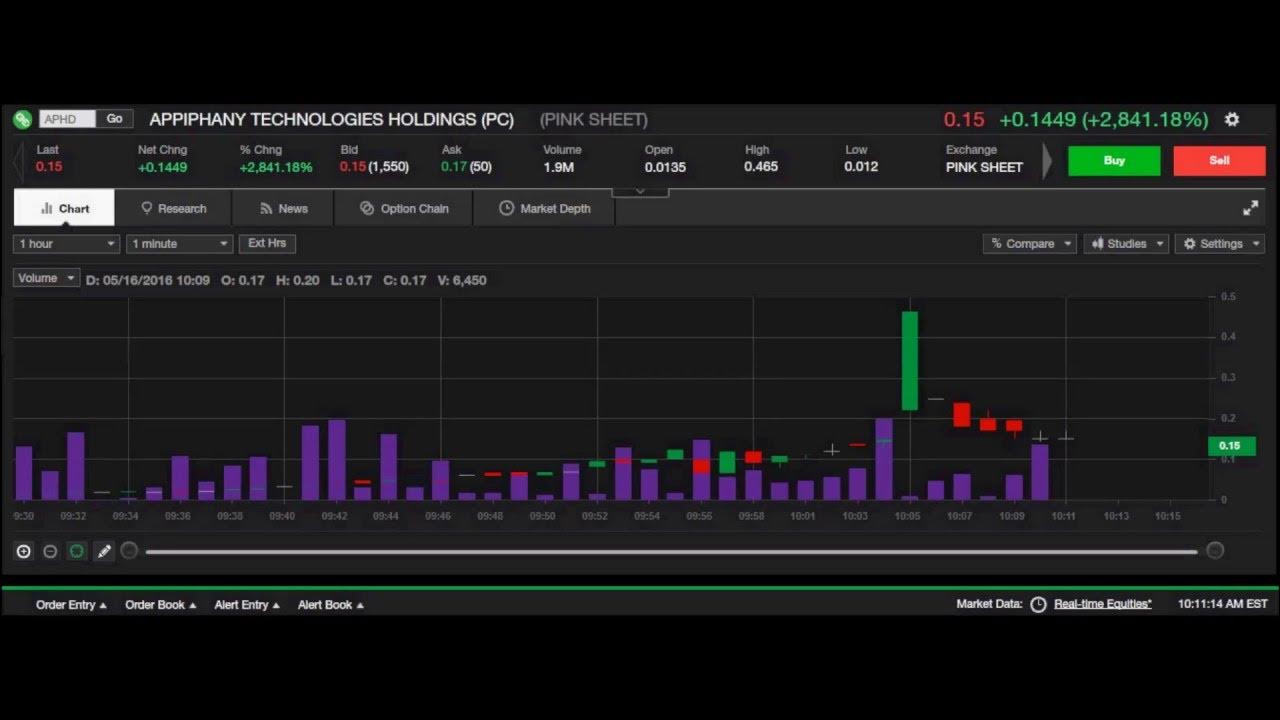Image resolution: width=1280 pixels, height=720 pixels.
Task: Click the green Buy button
Action: click(1114, 161)
